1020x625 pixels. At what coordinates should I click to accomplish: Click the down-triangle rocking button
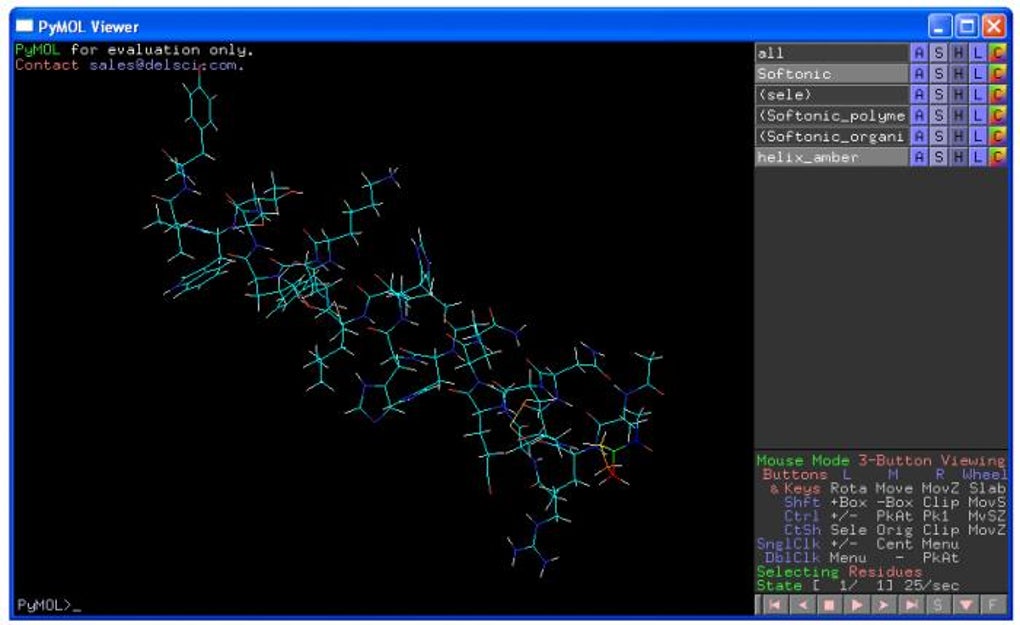coord(965,605)
